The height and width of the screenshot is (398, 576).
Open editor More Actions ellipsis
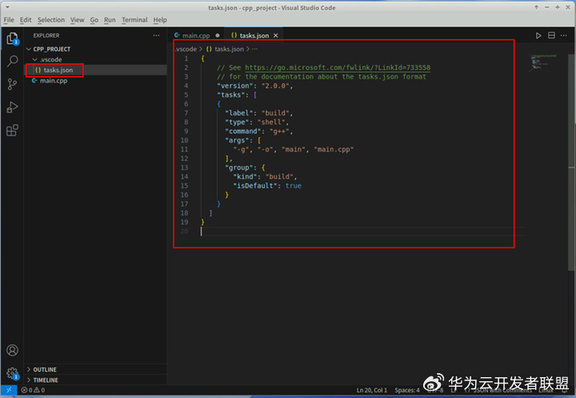[564, 36]
